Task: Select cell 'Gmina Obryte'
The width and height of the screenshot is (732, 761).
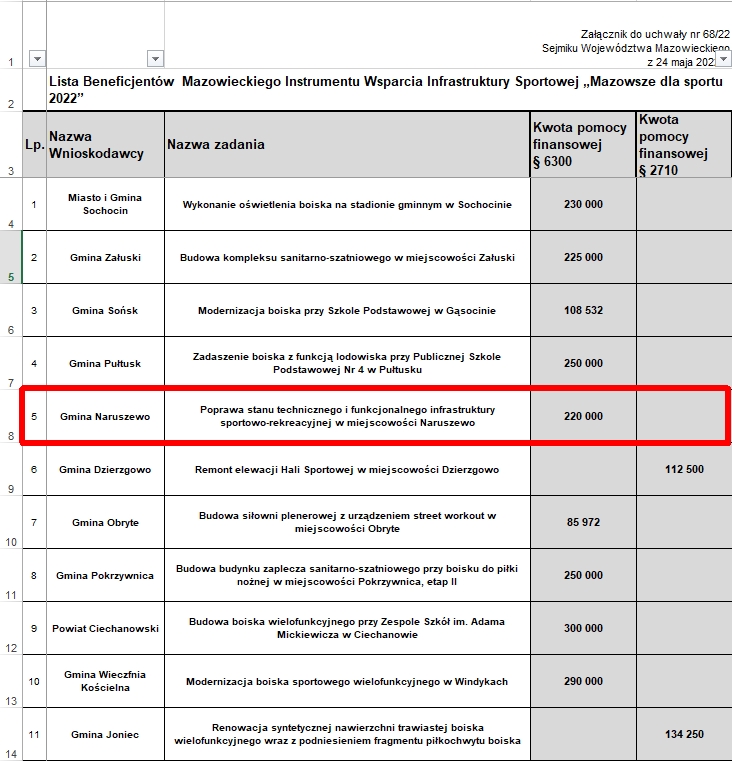Action: click(105, 522)
